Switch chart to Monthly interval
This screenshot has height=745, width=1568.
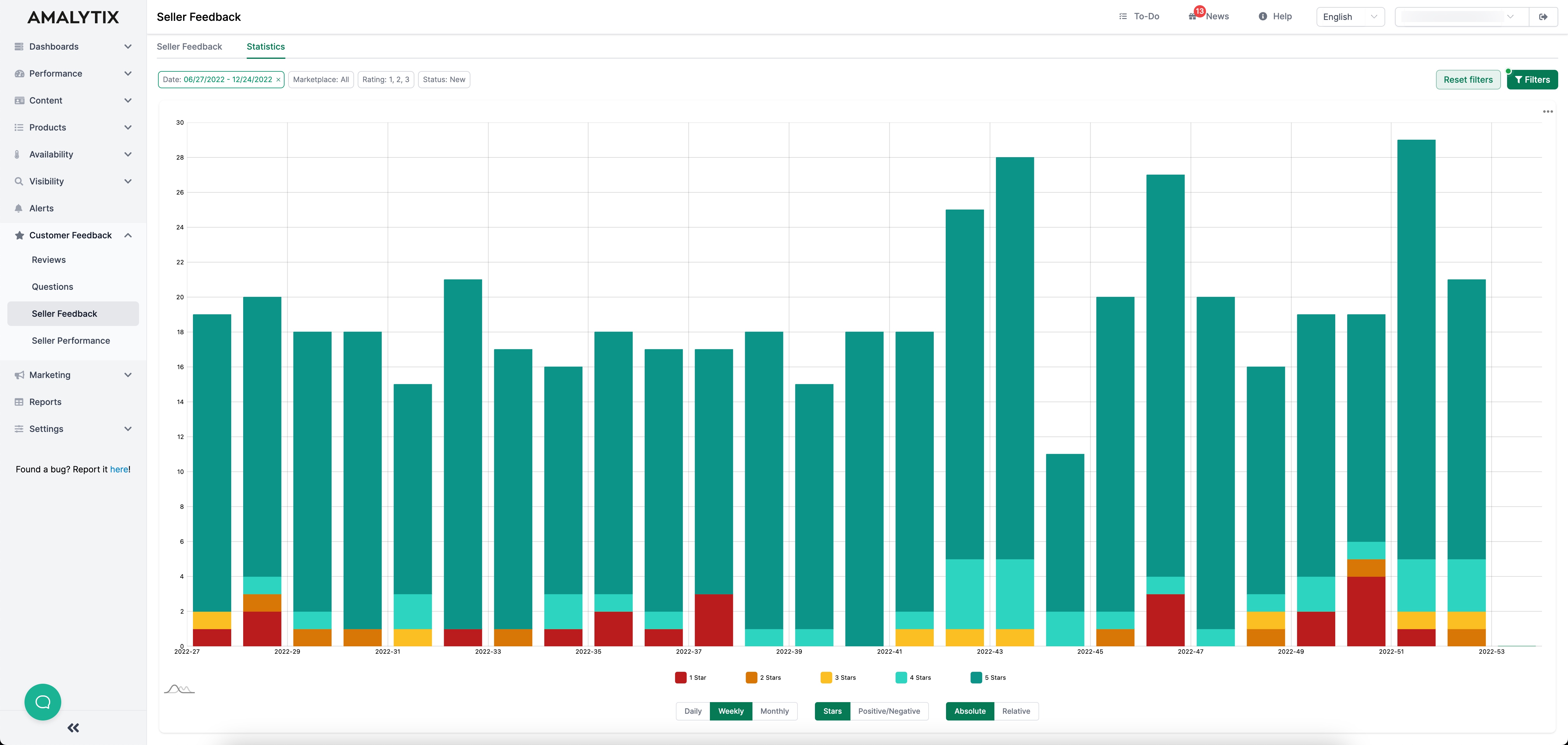(x=774, y=711)
